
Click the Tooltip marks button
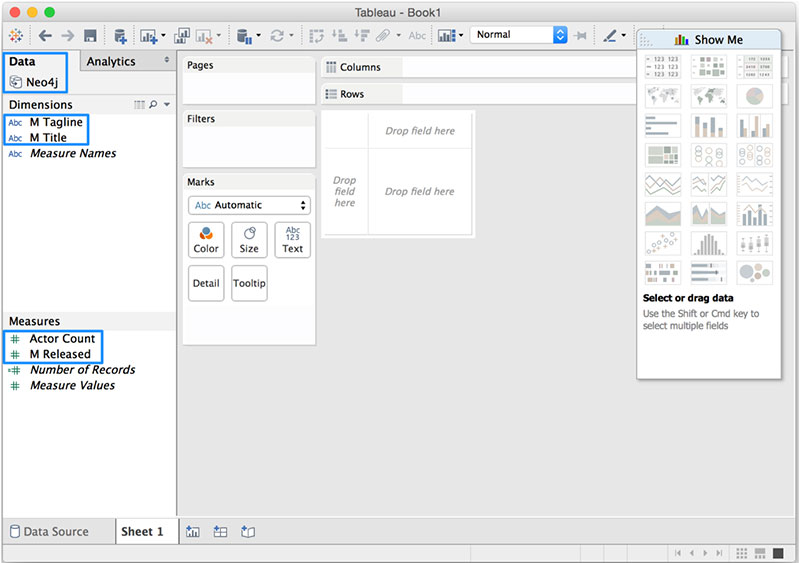coord(249,283)
